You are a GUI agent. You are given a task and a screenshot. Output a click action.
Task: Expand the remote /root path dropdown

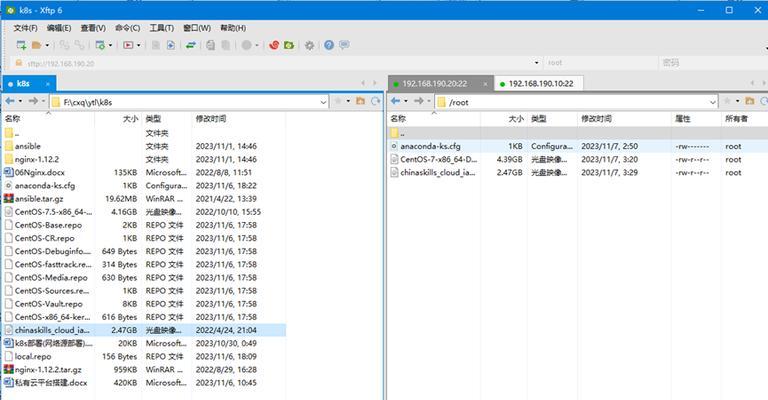point(713,102)
